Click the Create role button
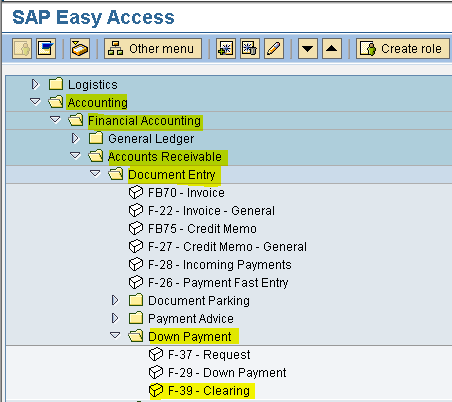452x402 pixels. [x=403, y=49]
